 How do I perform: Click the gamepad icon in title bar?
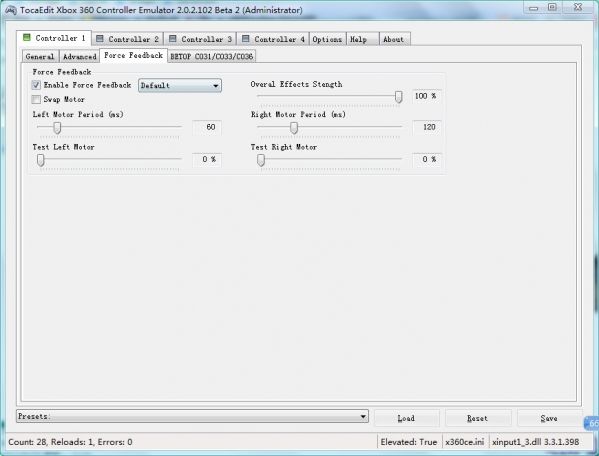11,10
